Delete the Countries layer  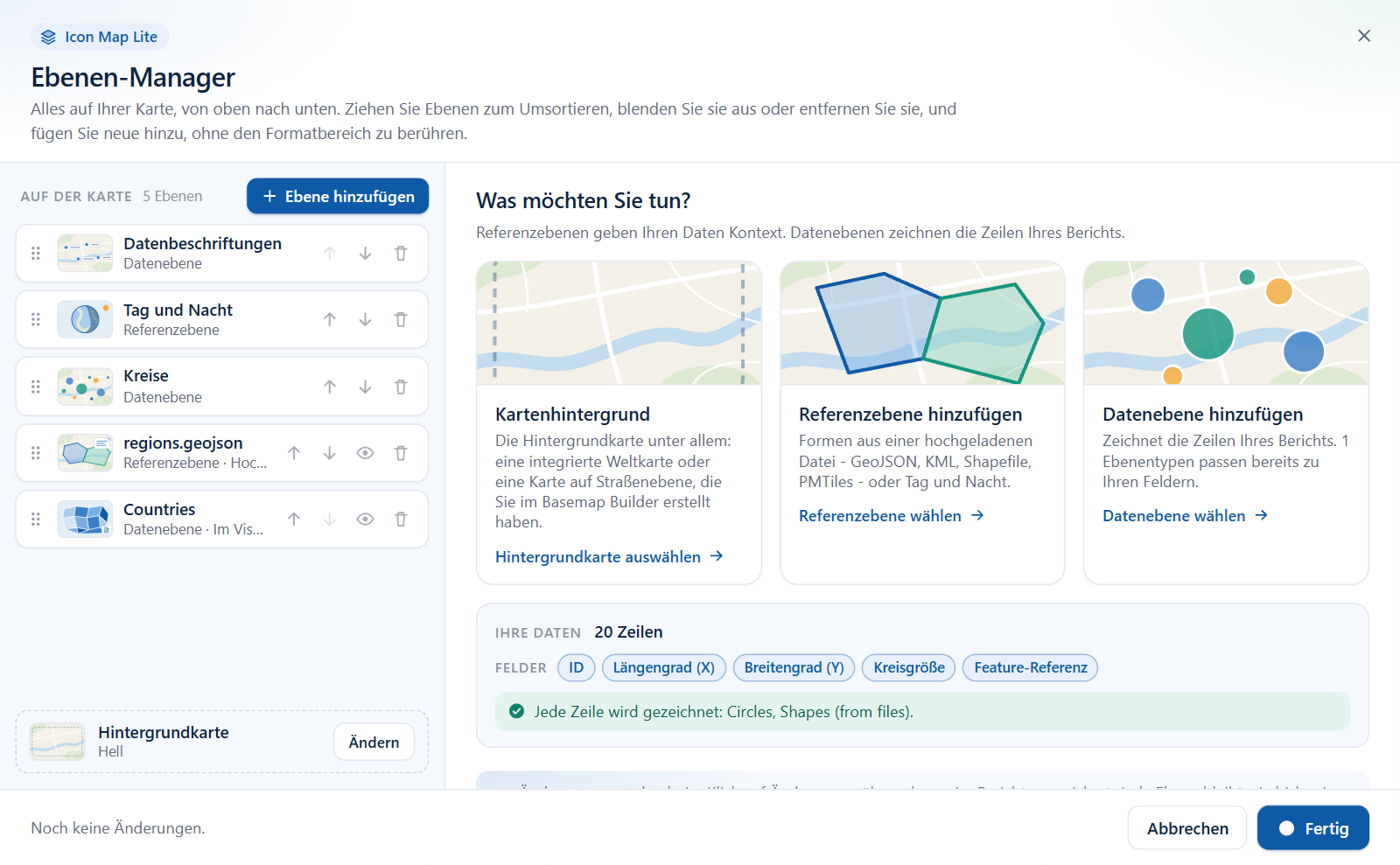(x=401, y=520)
